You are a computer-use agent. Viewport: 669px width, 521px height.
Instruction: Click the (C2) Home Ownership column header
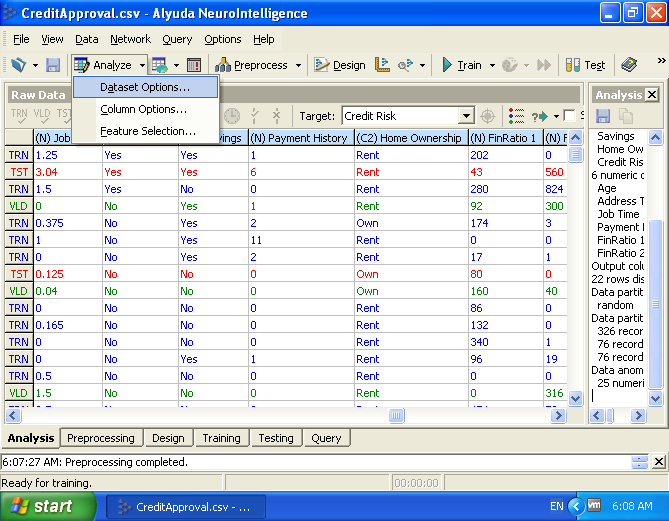pyautogui.click(x=411, y=138)
